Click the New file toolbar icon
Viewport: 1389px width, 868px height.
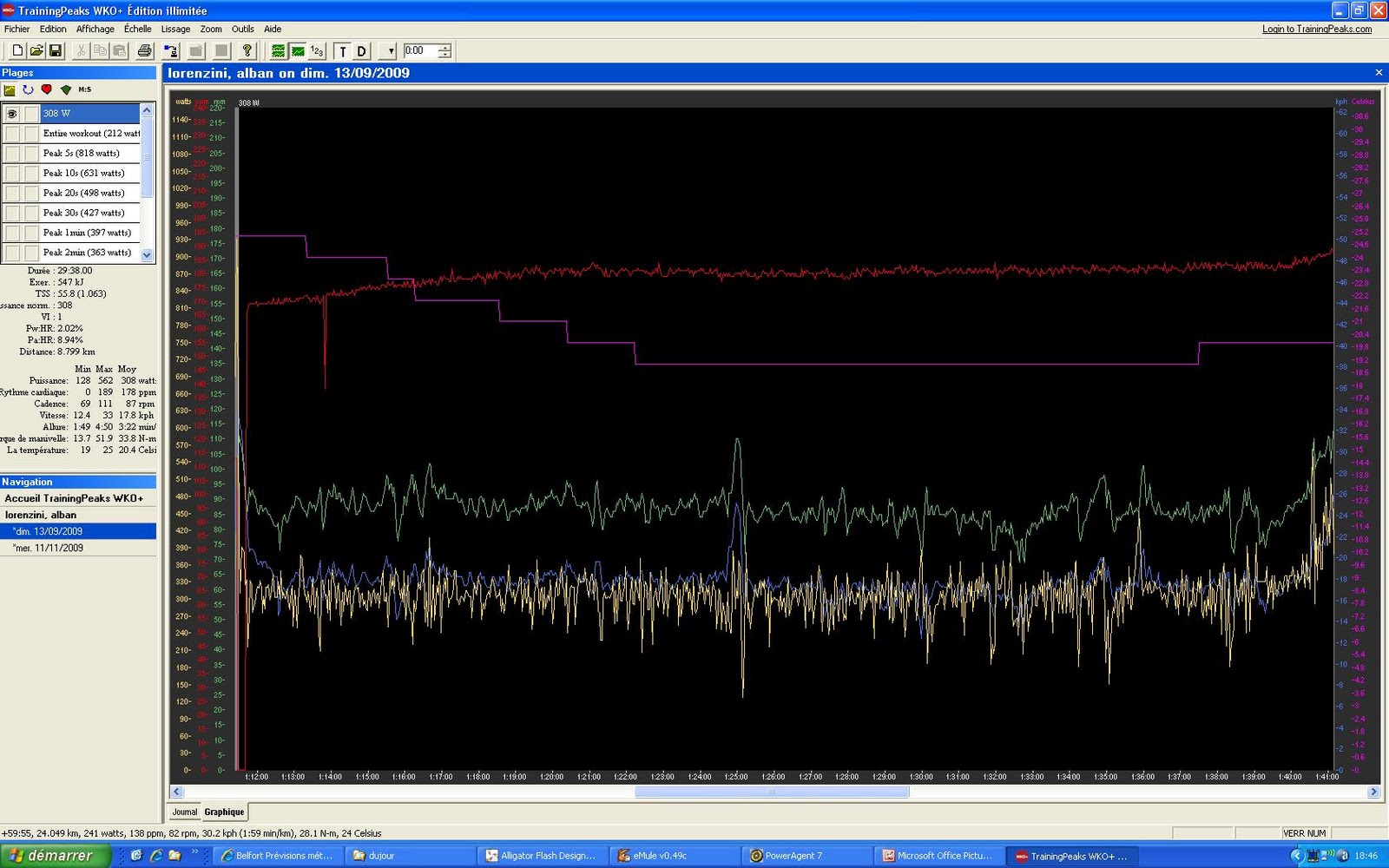[17, 51]
